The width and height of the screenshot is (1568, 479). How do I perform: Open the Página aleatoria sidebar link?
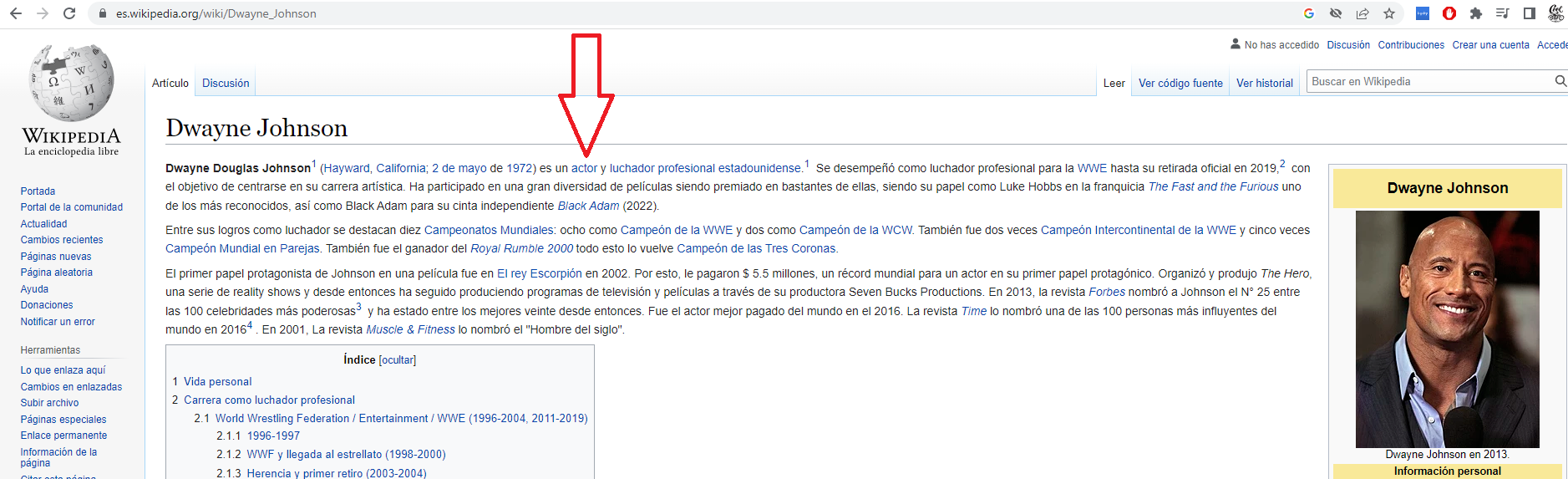tap(57, 273)
